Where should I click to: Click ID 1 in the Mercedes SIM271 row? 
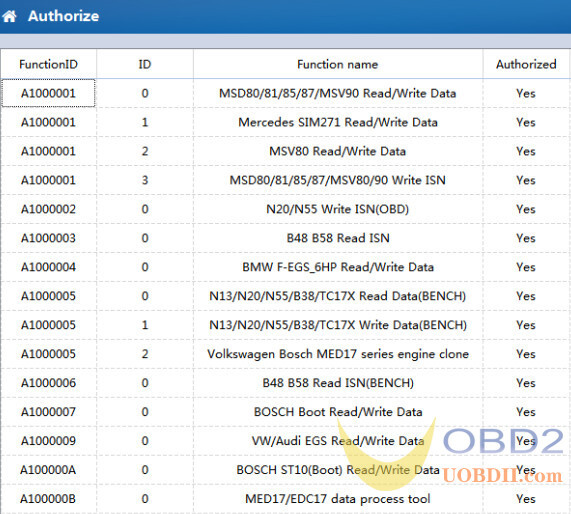pyautogui.click(x=145, y=122)
